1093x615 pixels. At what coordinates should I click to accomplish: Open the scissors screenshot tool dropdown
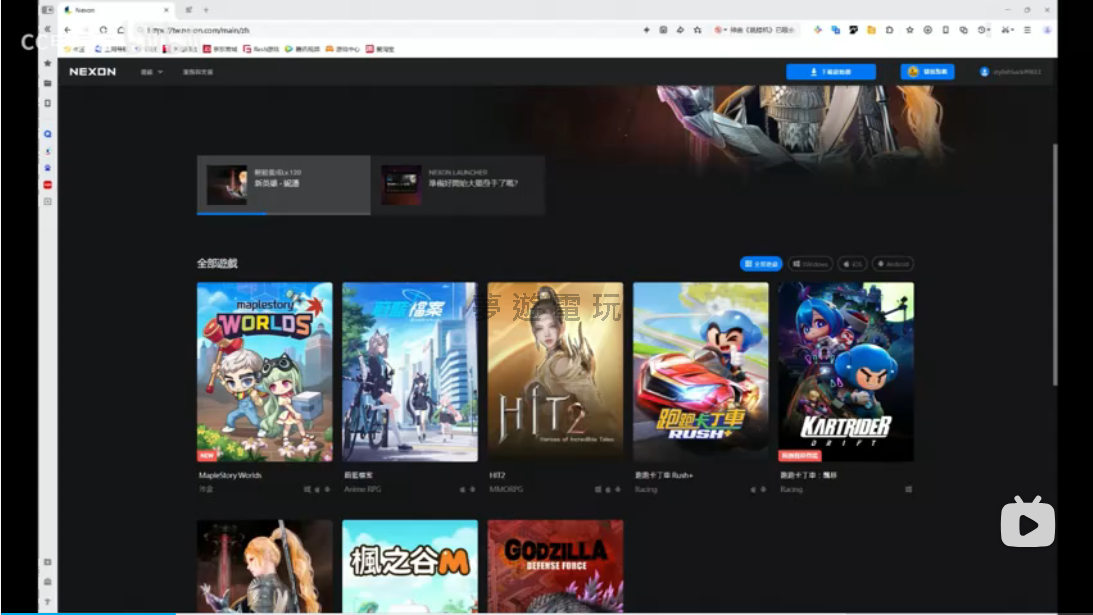1007,30
